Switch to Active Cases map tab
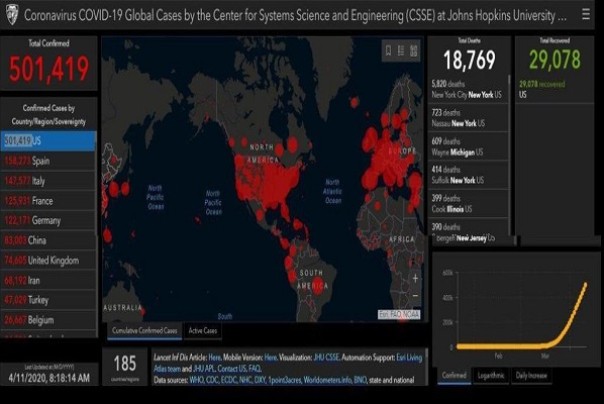Screen dimensions: 604x404 [203, 330]
